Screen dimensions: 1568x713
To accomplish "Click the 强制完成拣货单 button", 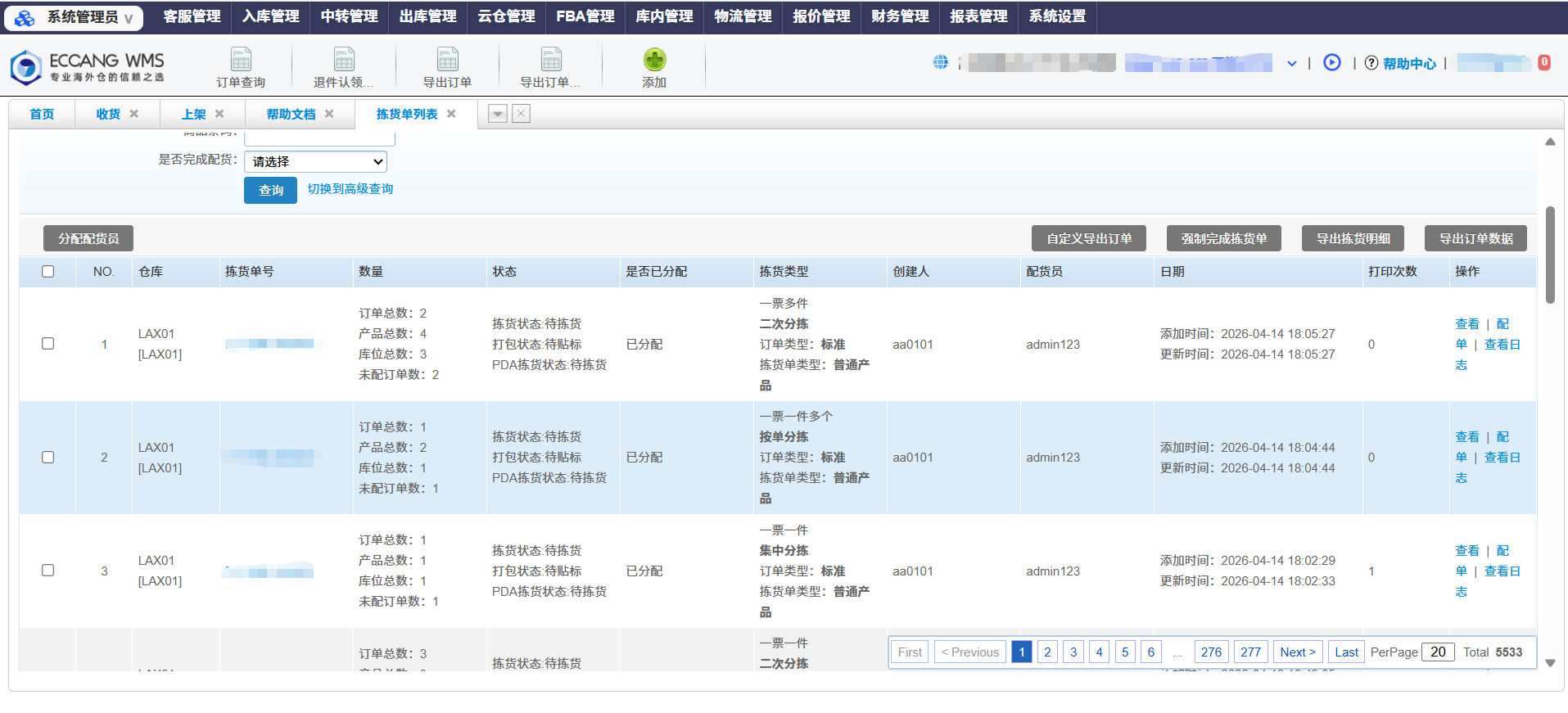I will (1224, 238).
